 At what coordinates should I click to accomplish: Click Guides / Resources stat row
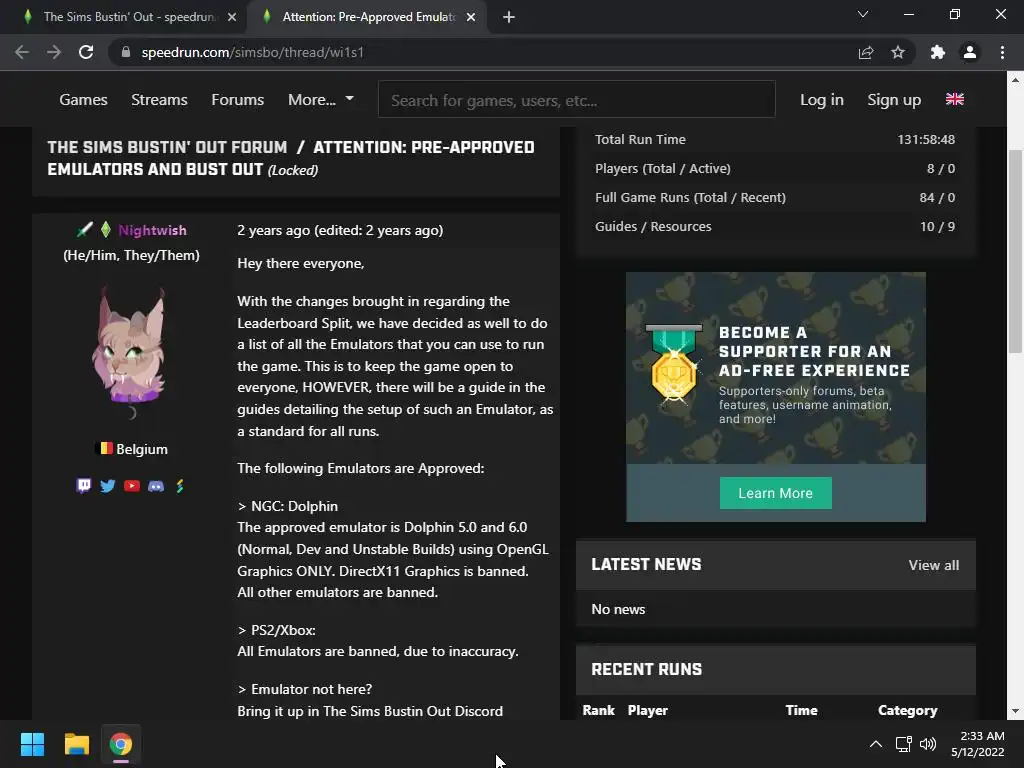click(x=775, y=226)
